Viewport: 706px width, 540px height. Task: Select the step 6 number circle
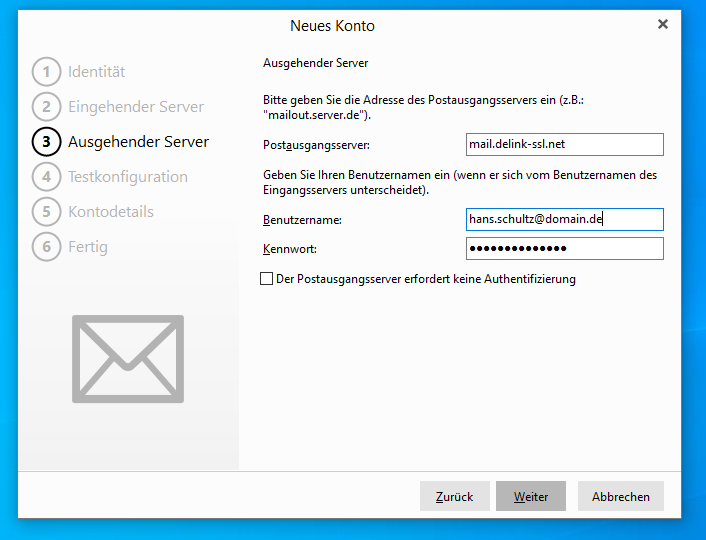point(46,247)
